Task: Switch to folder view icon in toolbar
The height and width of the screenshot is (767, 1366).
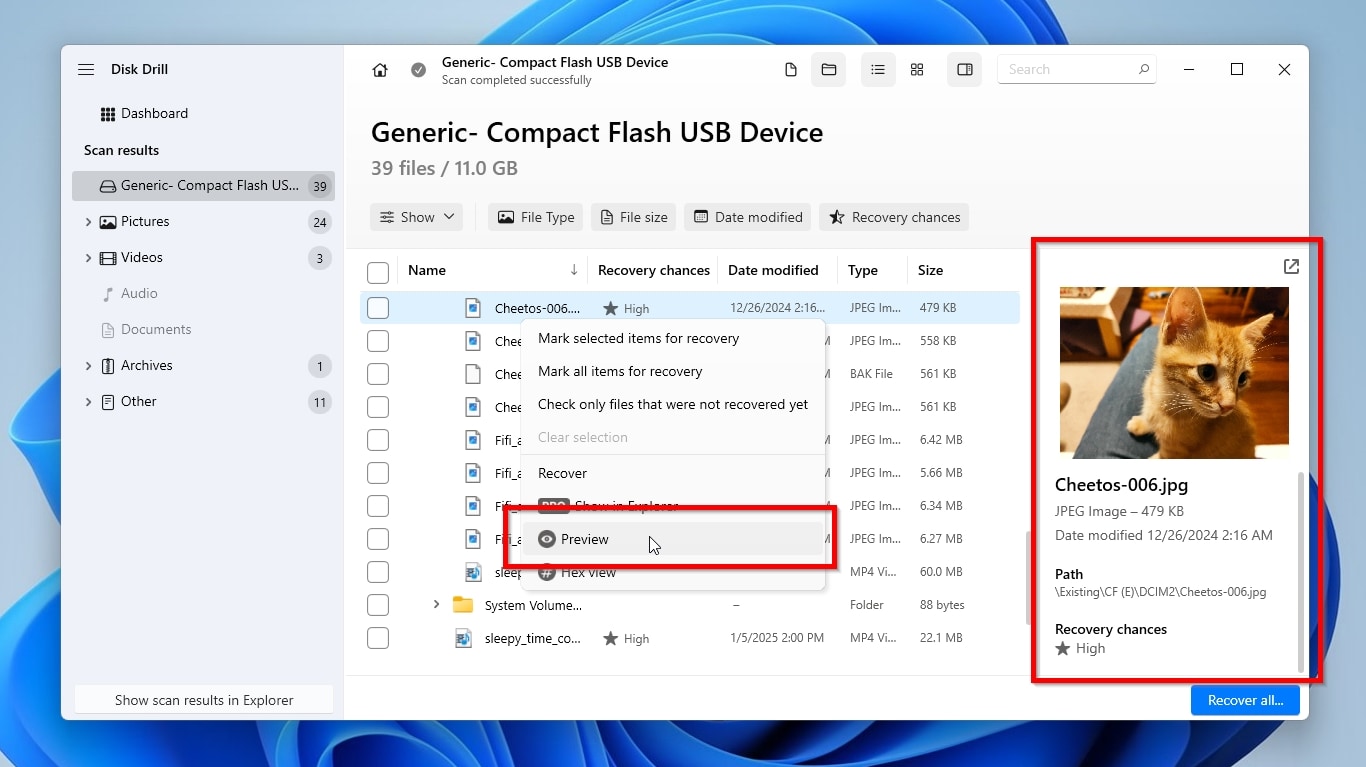Action: [829, 70]
